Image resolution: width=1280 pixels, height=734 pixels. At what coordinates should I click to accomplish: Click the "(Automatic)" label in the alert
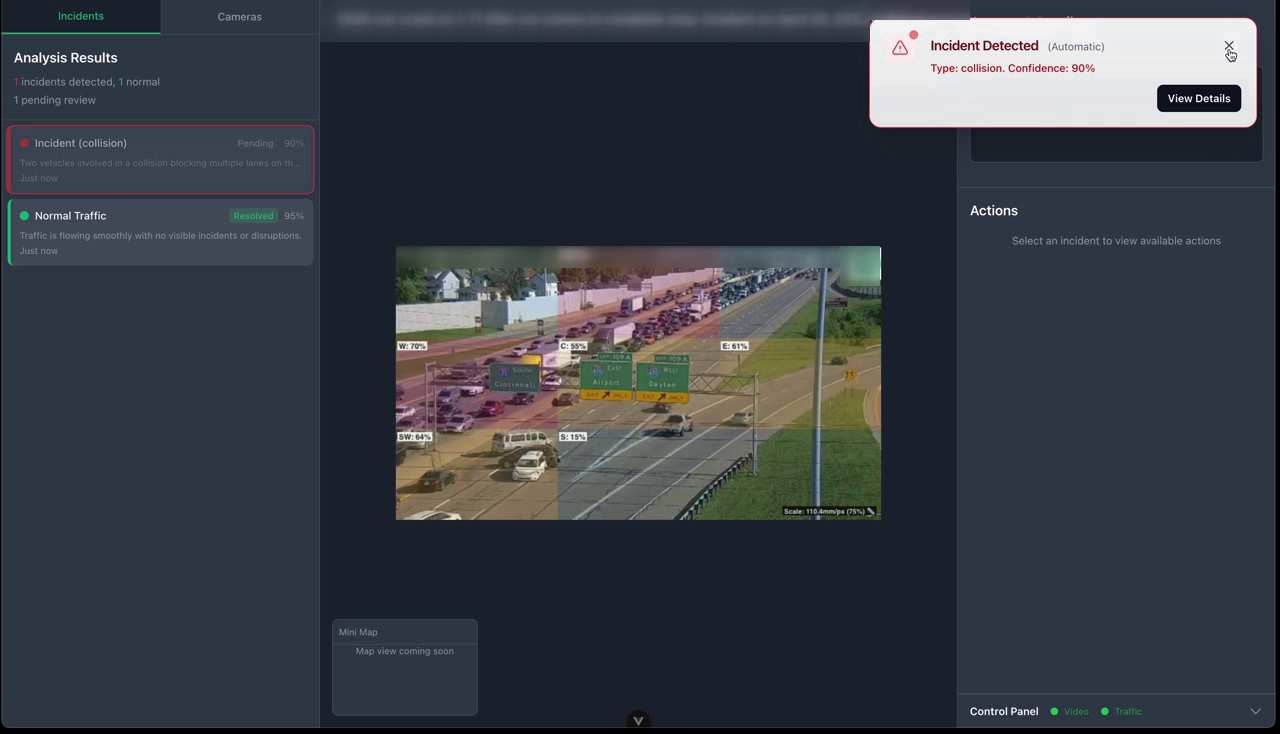(x=1076, y=47)
